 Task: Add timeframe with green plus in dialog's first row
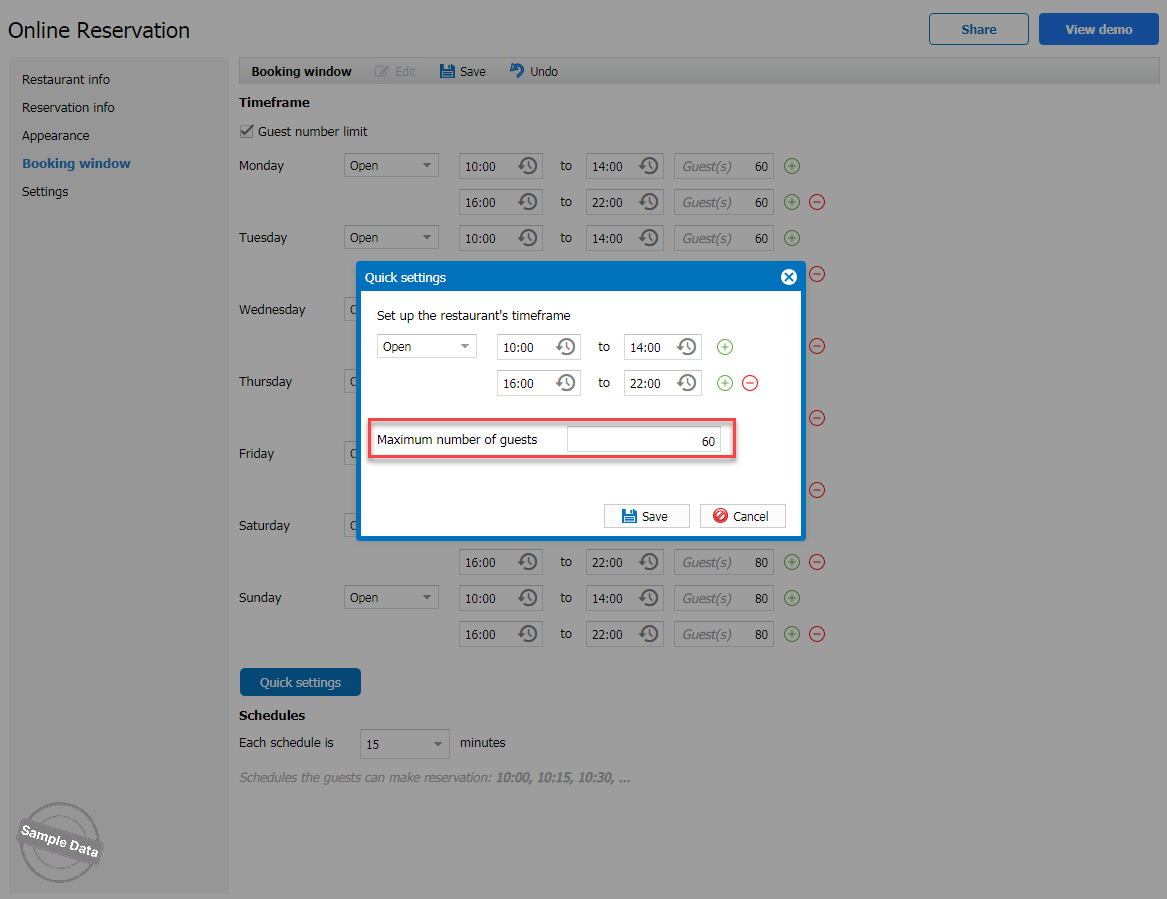725,347
